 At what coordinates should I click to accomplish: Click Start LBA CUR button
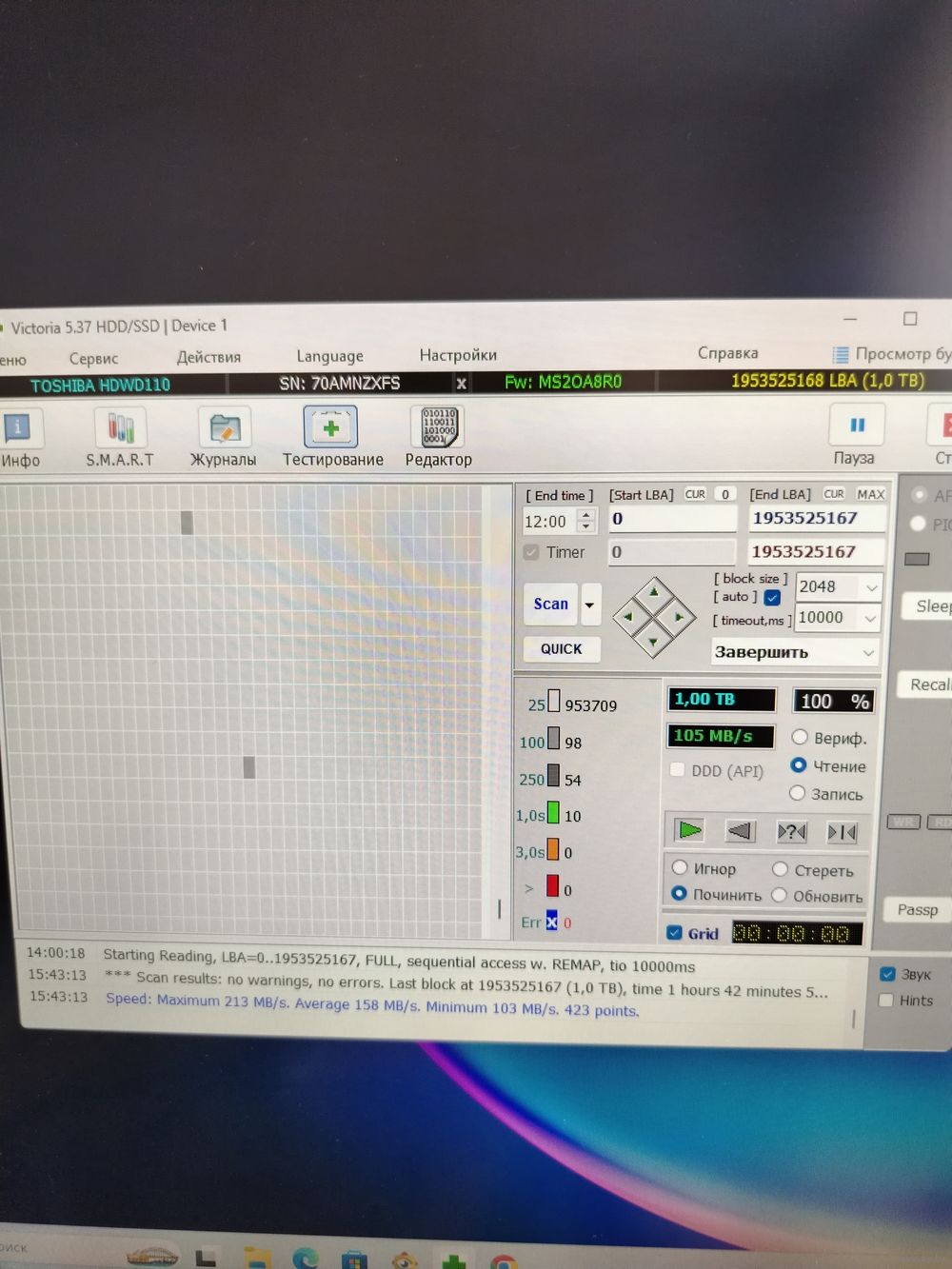[x=696, y=494]
